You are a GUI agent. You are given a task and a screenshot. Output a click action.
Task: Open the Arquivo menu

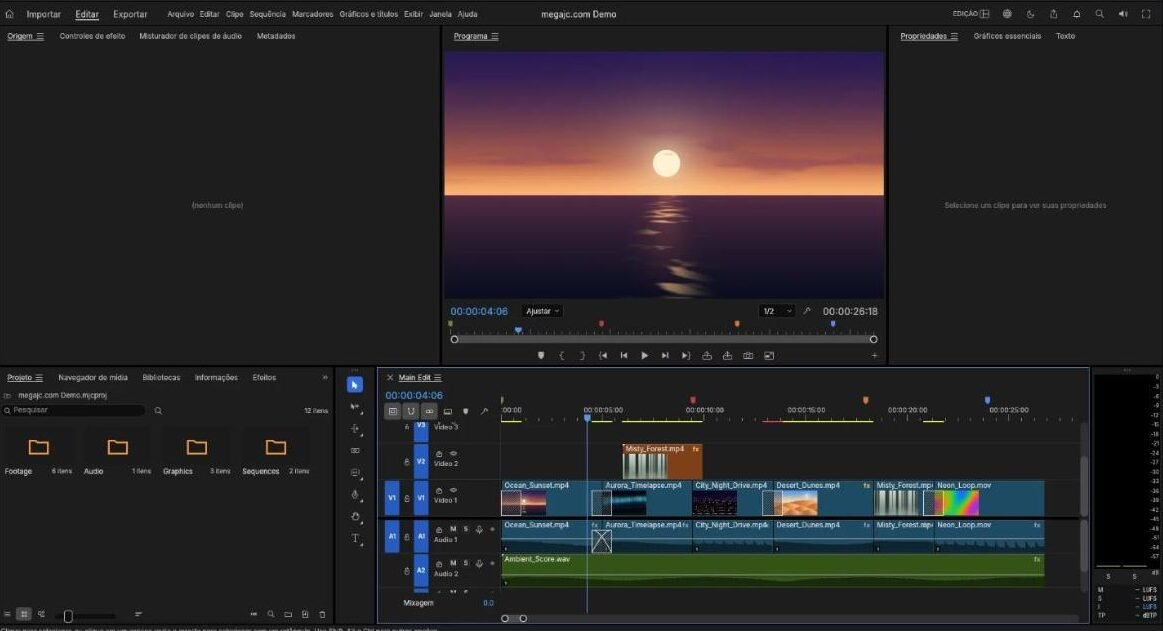click(x=180, y=14)
